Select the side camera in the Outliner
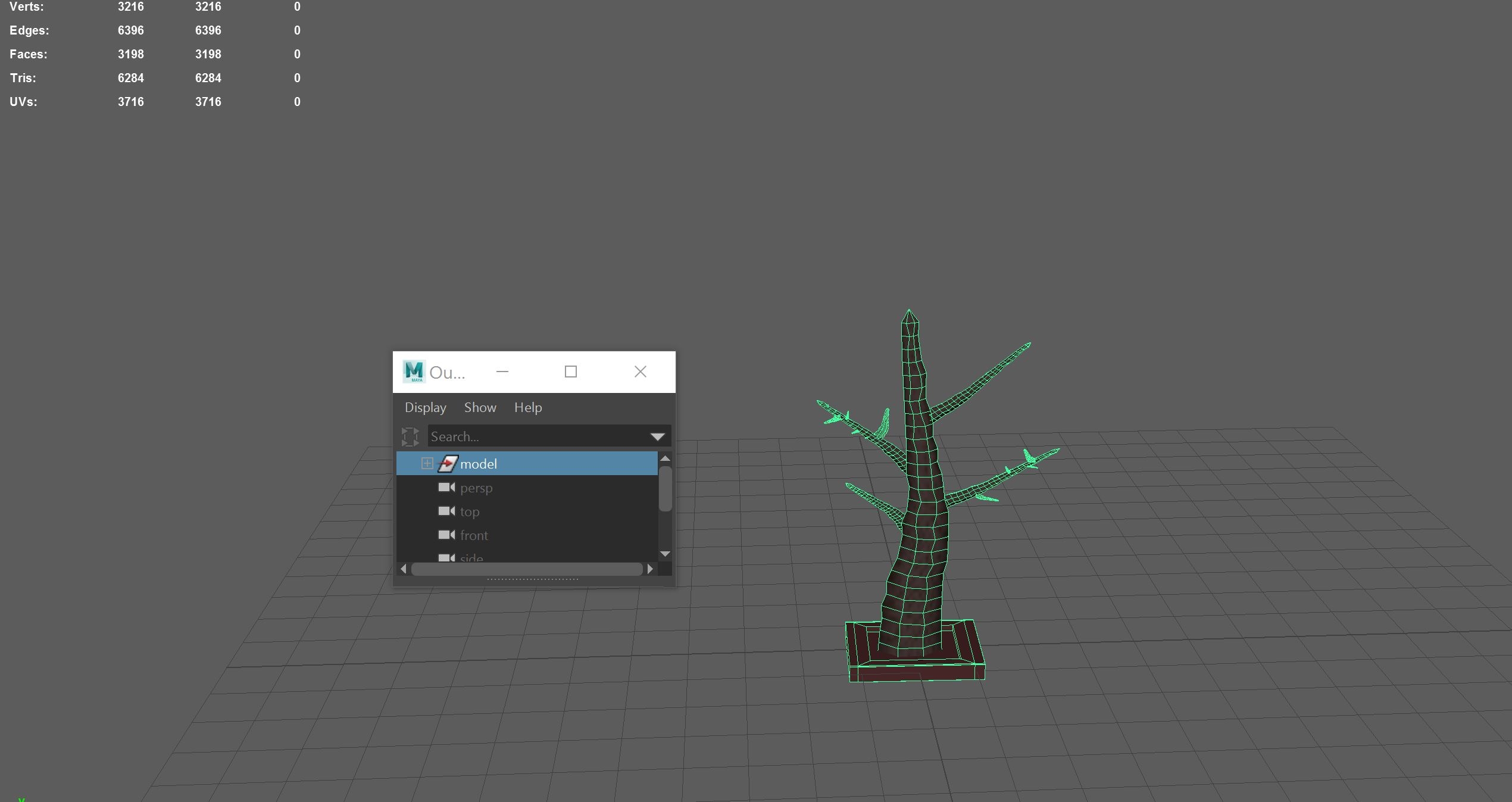1512x802 pixels. tap(471, 557)
